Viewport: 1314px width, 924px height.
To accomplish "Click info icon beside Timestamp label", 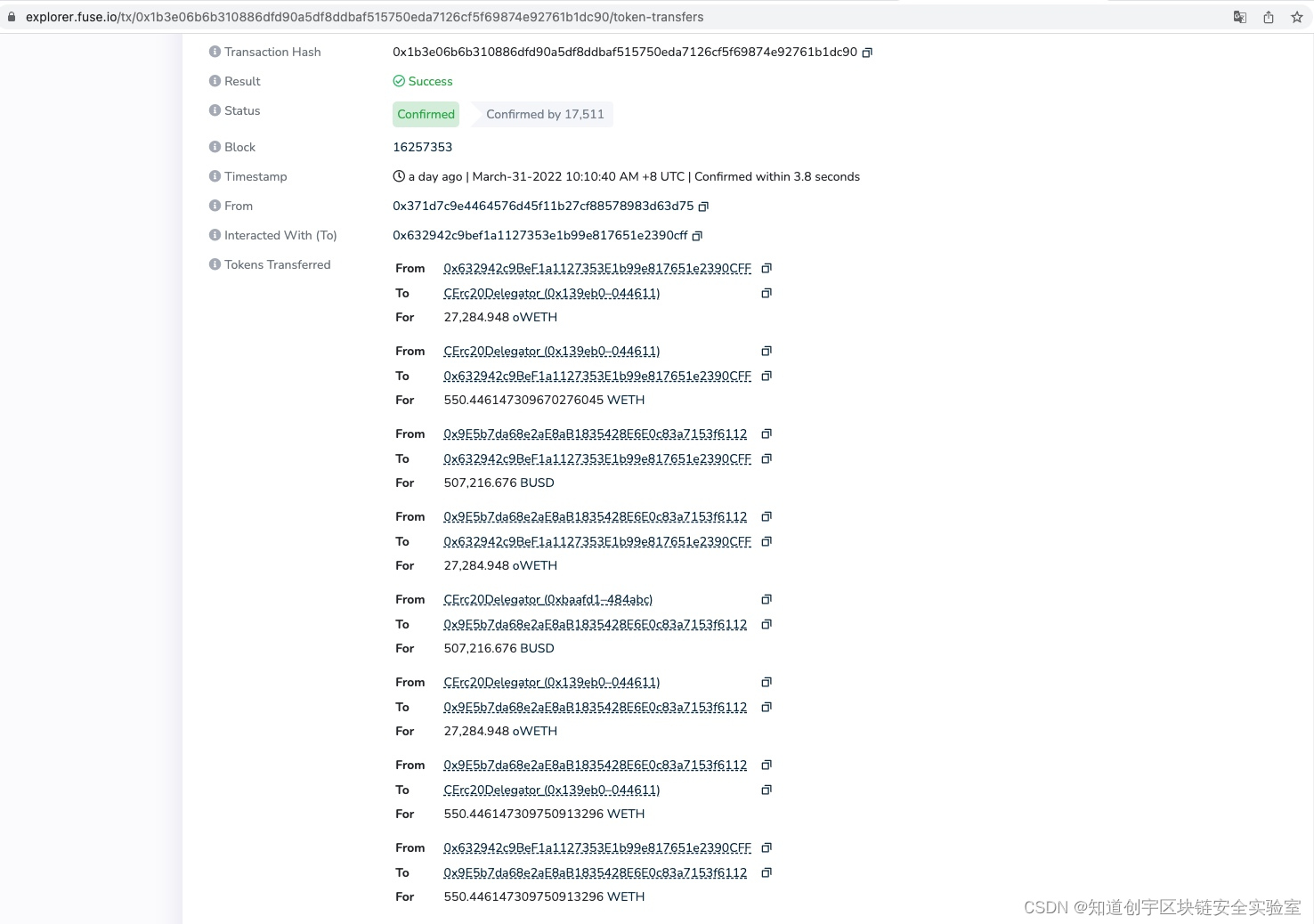I will tap(215, 176).
